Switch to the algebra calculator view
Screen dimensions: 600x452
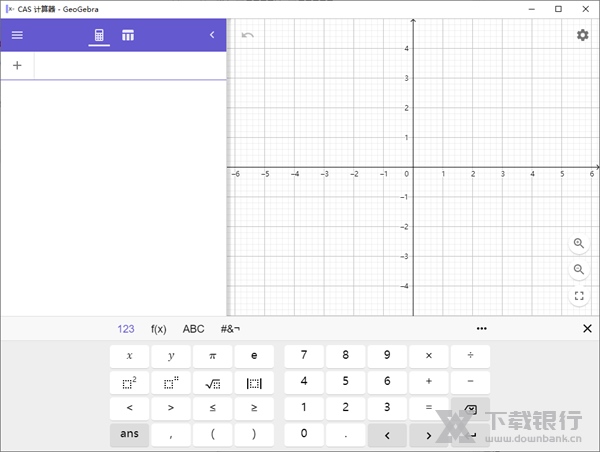point(99,35)
